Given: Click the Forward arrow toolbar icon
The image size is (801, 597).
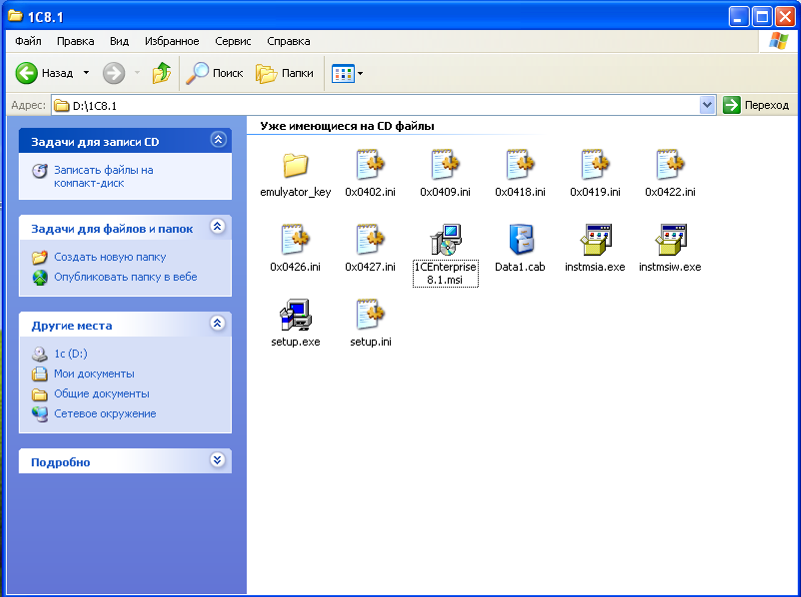Looking at the screenshot, I should pos(113,73).
